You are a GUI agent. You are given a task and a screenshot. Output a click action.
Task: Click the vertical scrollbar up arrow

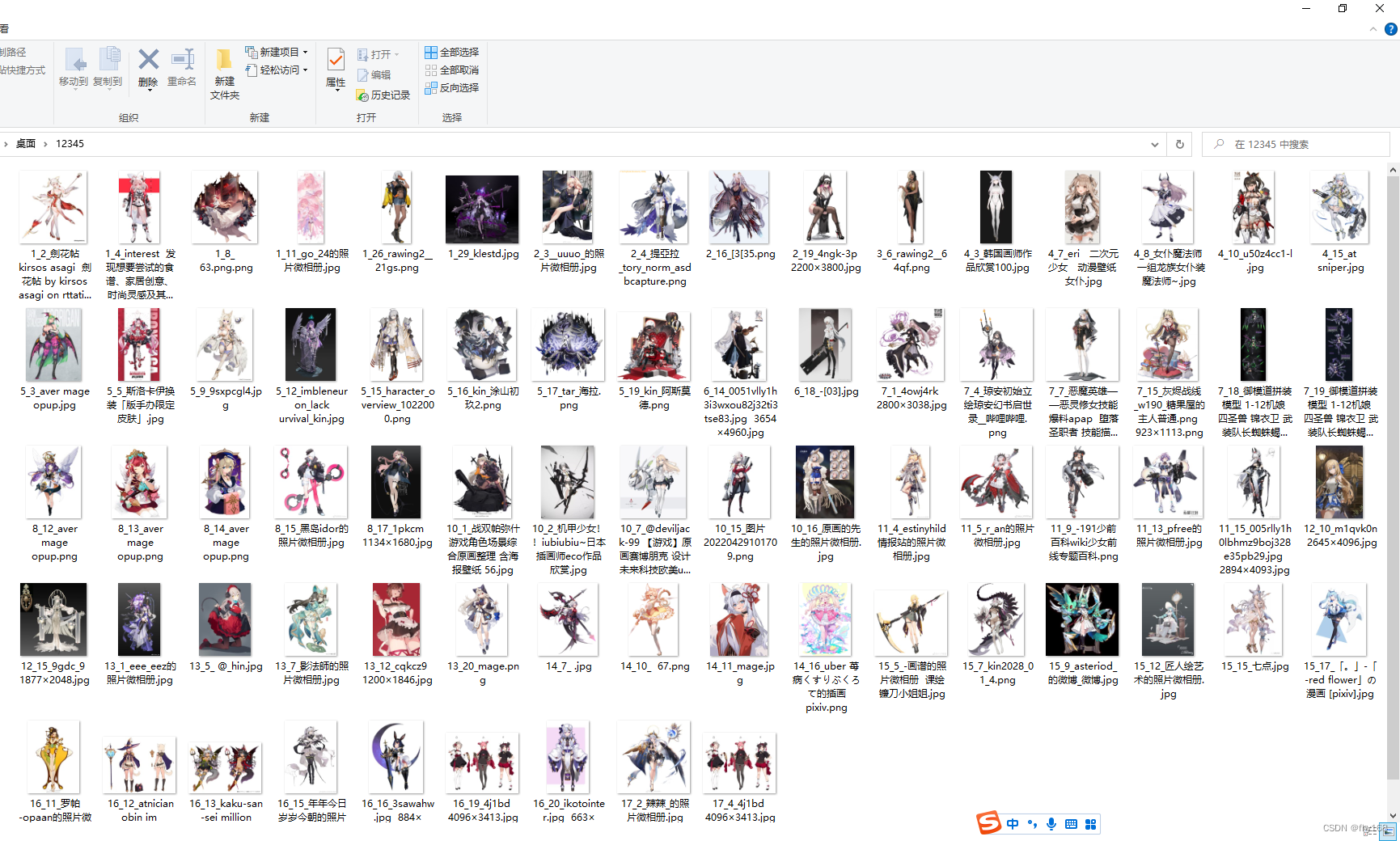[x=1393, y=170]
